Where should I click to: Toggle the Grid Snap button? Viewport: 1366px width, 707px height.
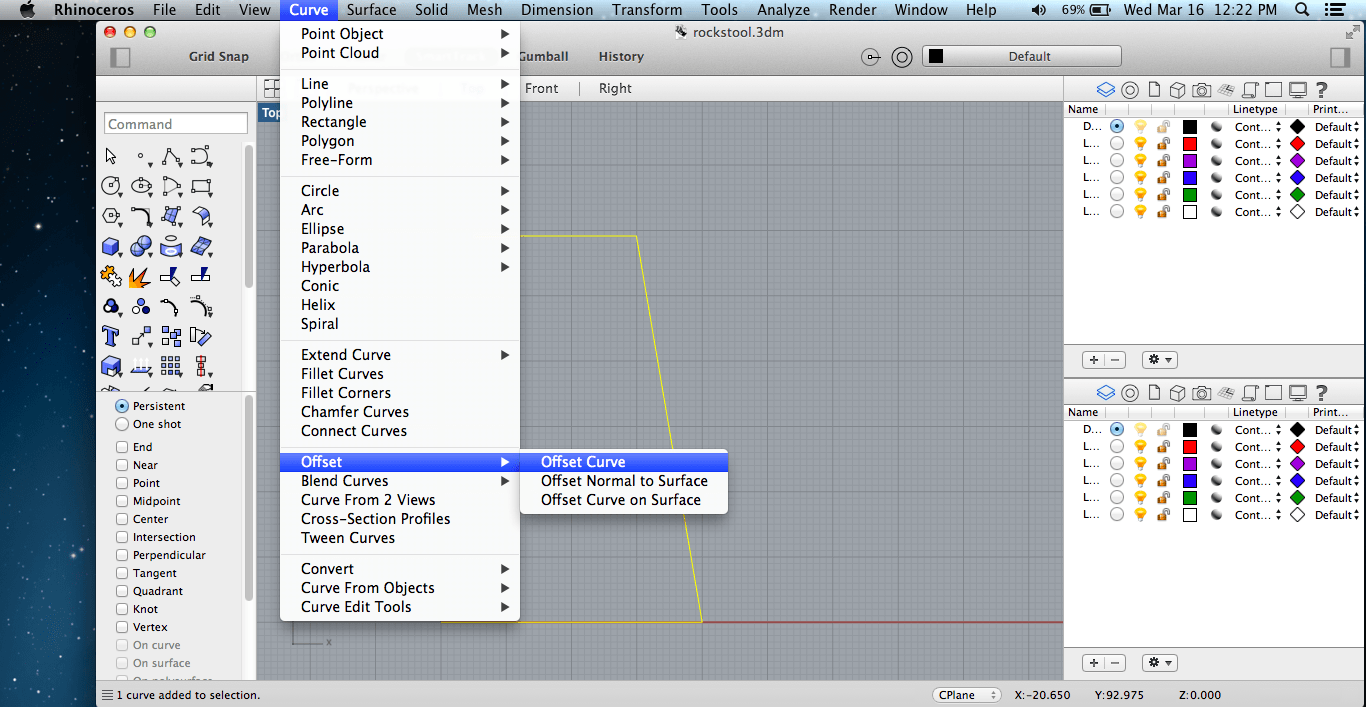[x=219, y=57]
